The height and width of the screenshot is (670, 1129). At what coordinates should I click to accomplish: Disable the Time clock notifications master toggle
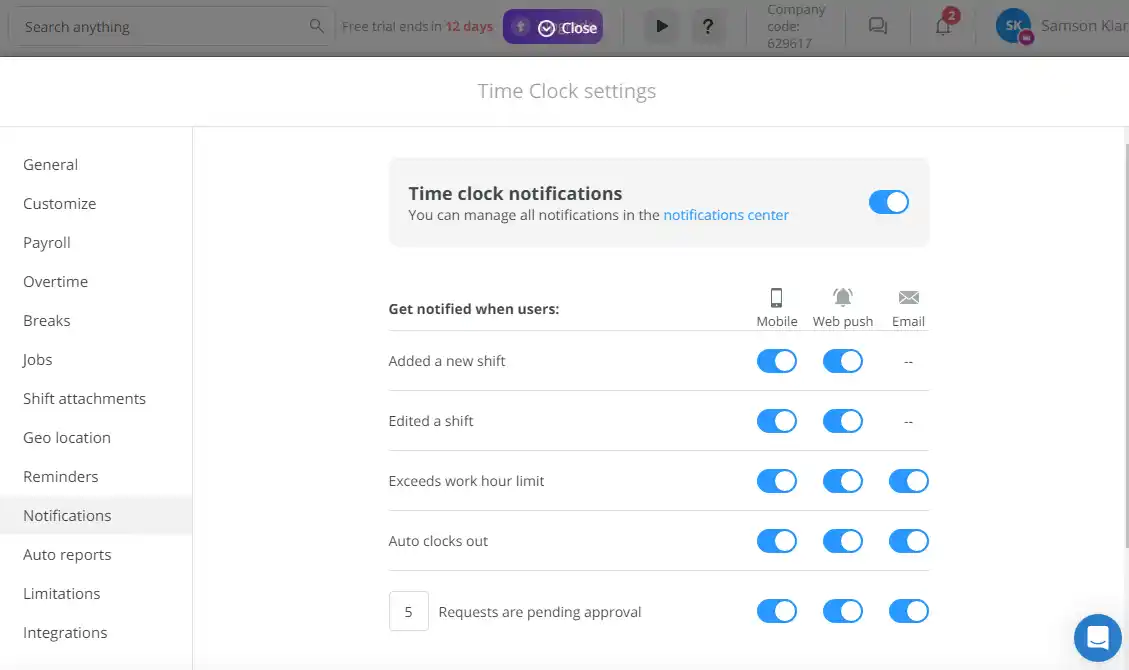pyautogui.click(x=888, y=202)
